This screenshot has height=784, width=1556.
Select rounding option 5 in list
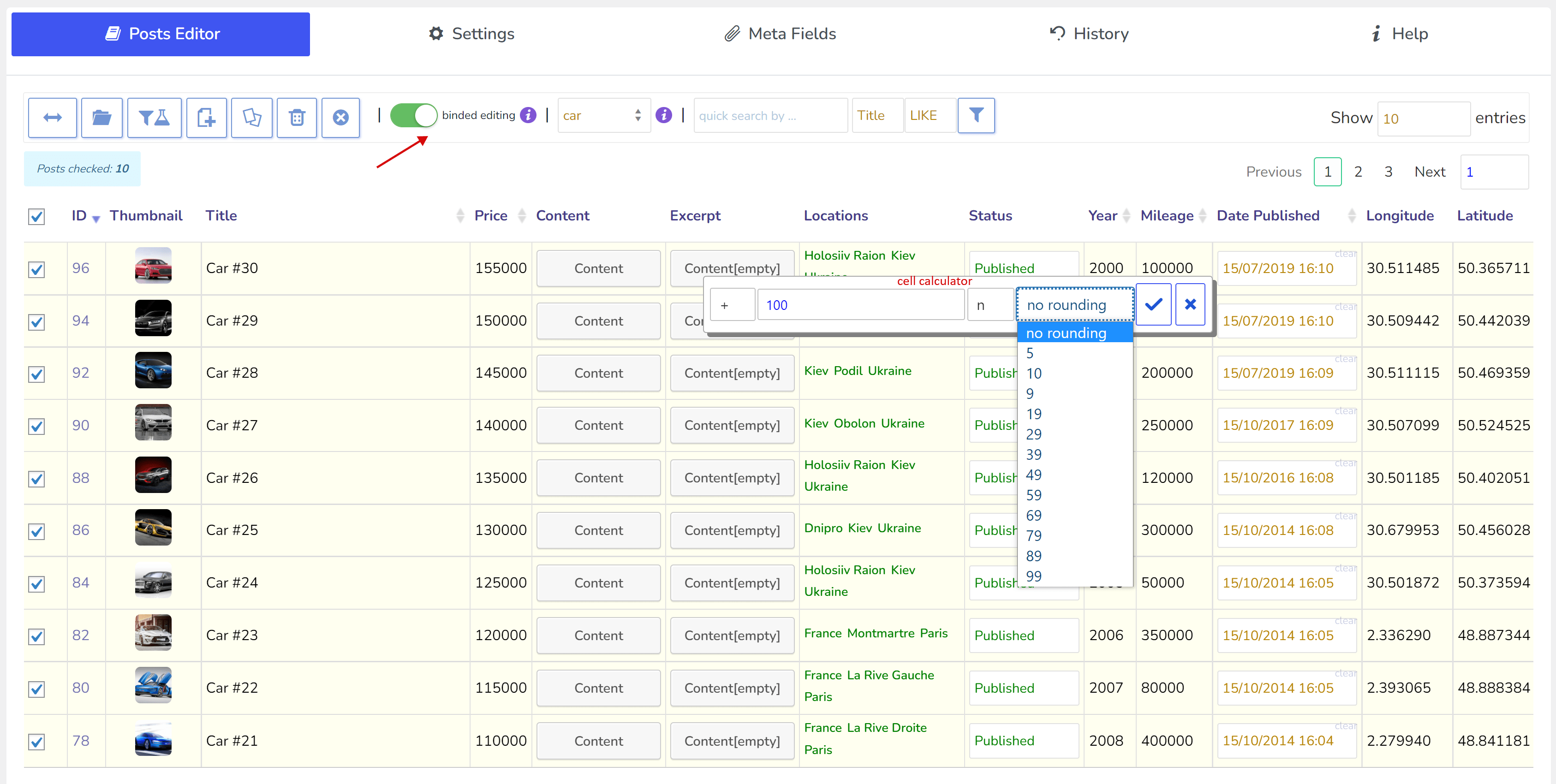click(1074, 353)
